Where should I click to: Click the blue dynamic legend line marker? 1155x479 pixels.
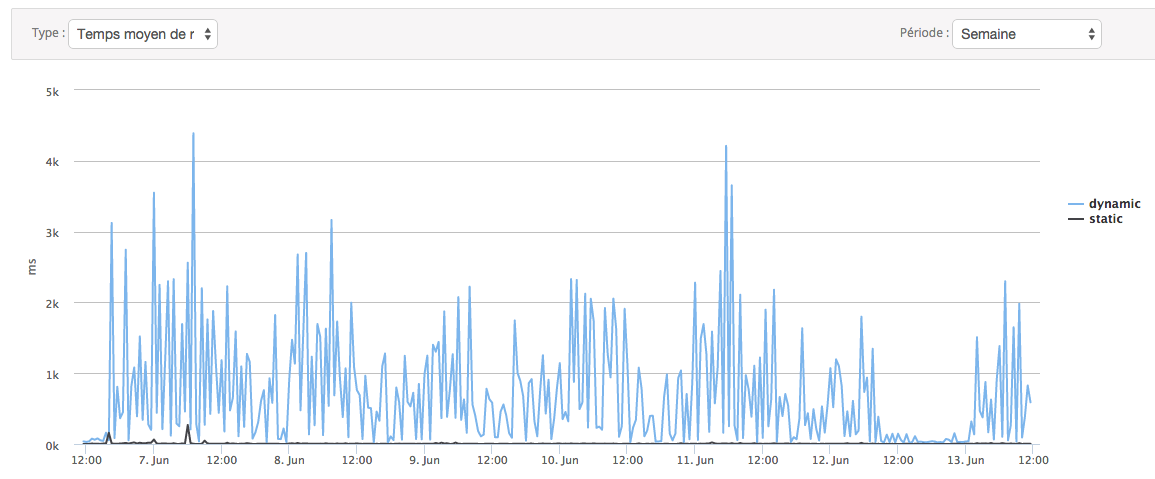point(1076,204)
